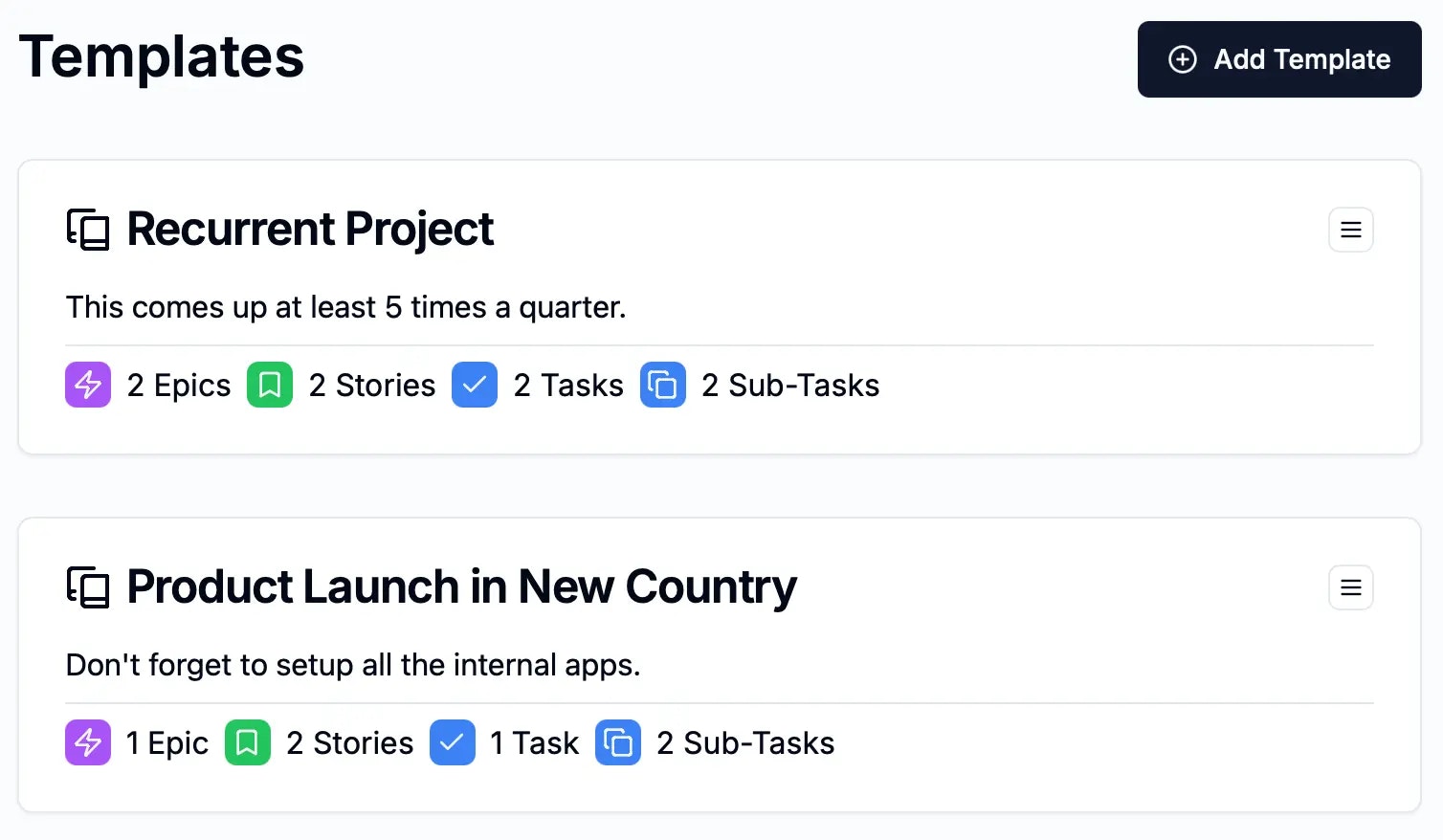Screen dimensions: 1443x840
Task: Click the Sub-Tasks copy icon in Recurrent Project
Action: click(x=663, y=385)
